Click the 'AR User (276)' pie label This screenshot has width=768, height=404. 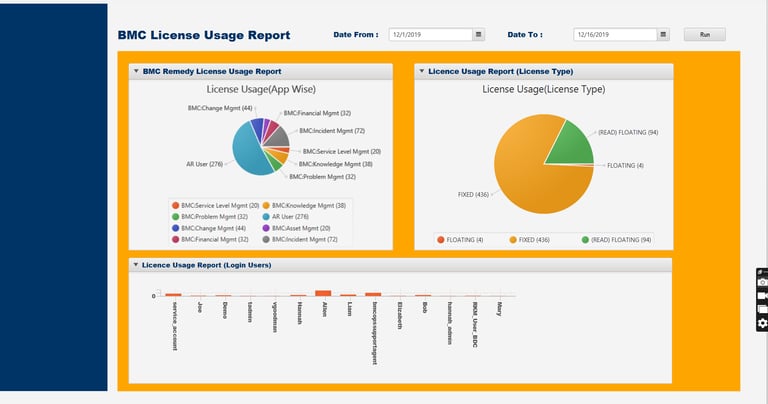204,164
